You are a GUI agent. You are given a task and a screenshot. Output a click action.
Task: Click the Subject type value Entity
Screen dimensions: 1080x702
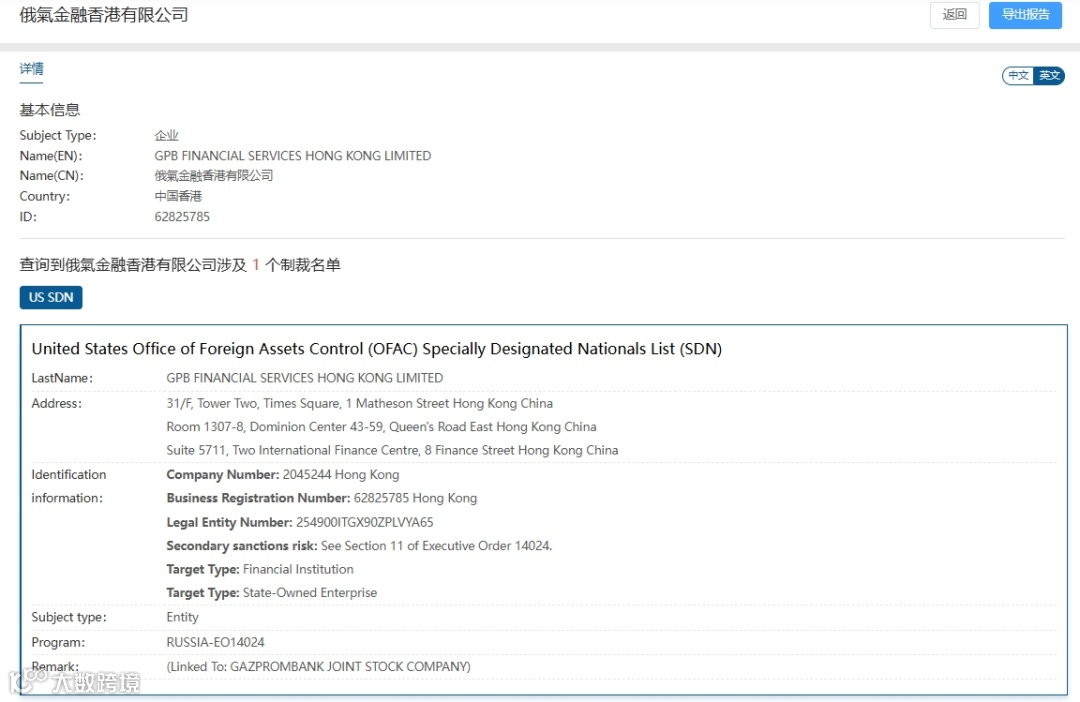tap(183, 617)
